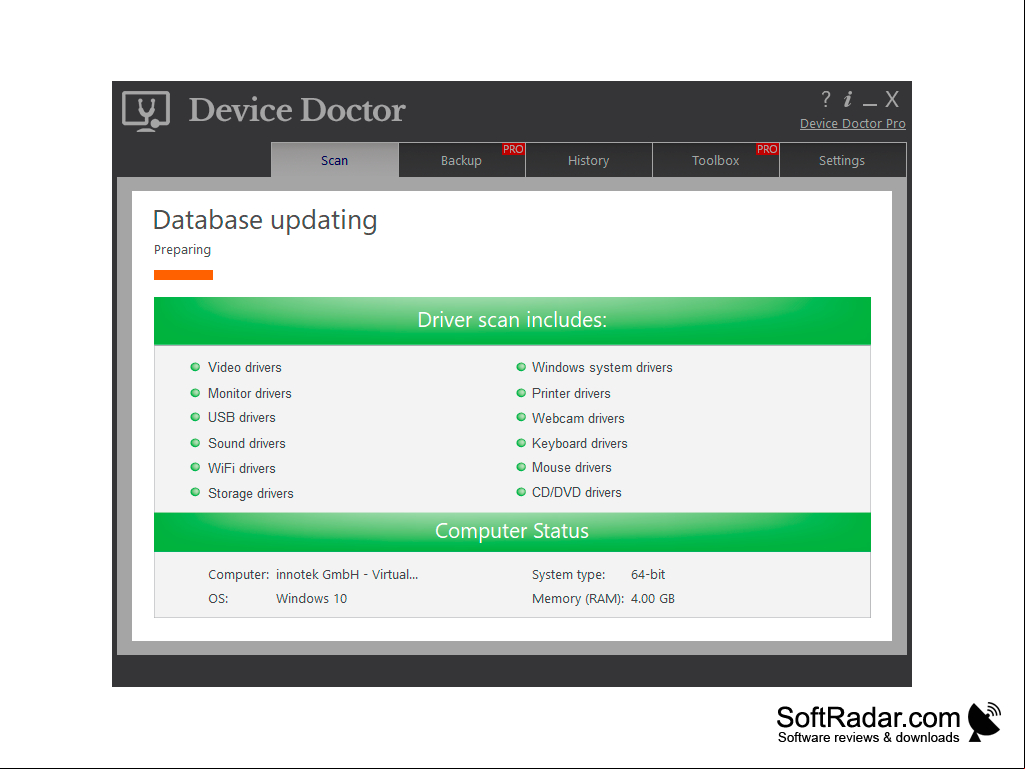Go to the Toolbox tab
Viewport: 1025px width, 769px height.
716,160
